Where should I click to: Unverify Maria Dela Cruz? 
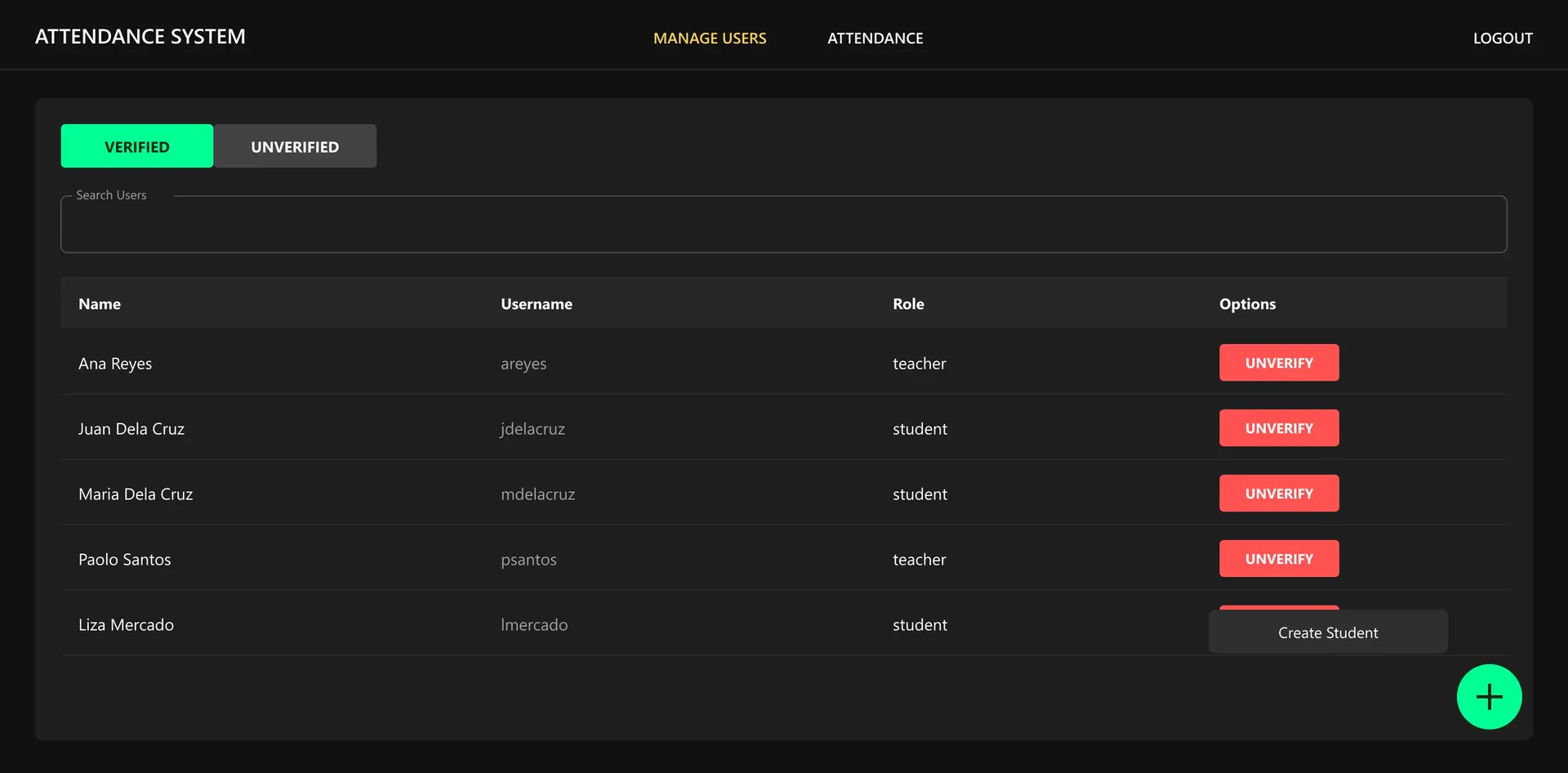coord(1279,494)
